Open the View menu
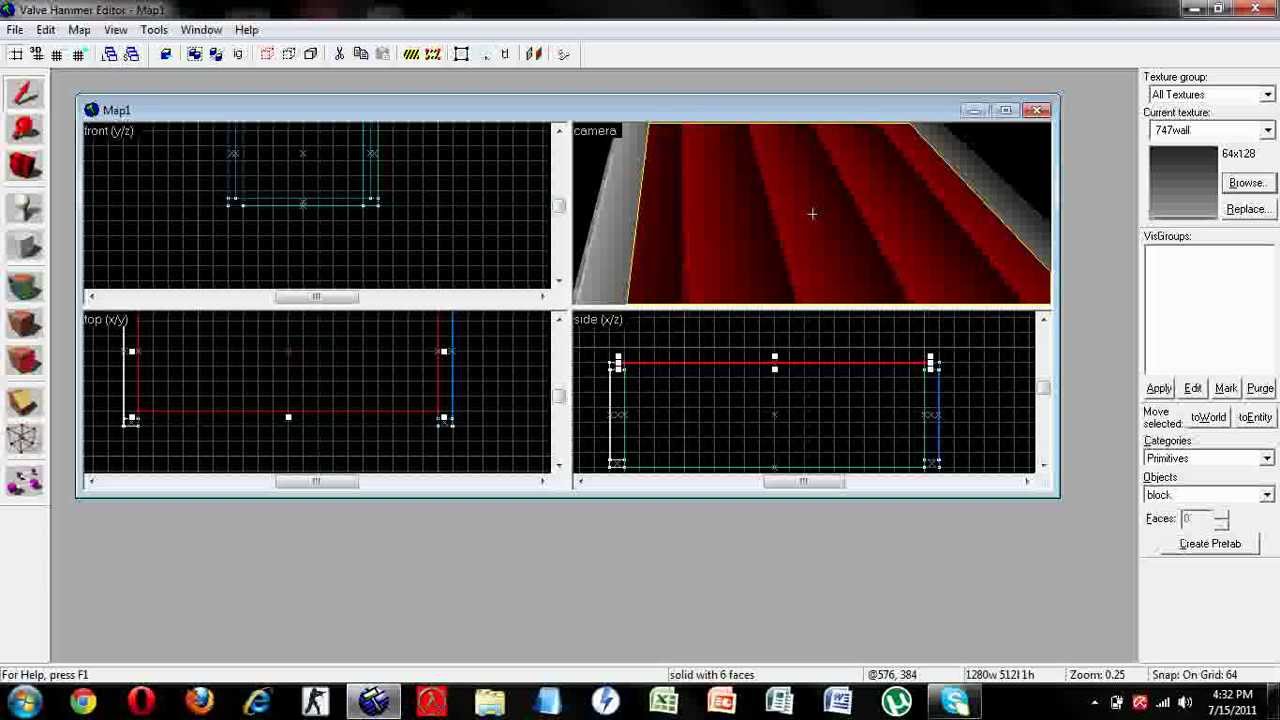This screenshot has height=720, width=1280. click(116, 30)
